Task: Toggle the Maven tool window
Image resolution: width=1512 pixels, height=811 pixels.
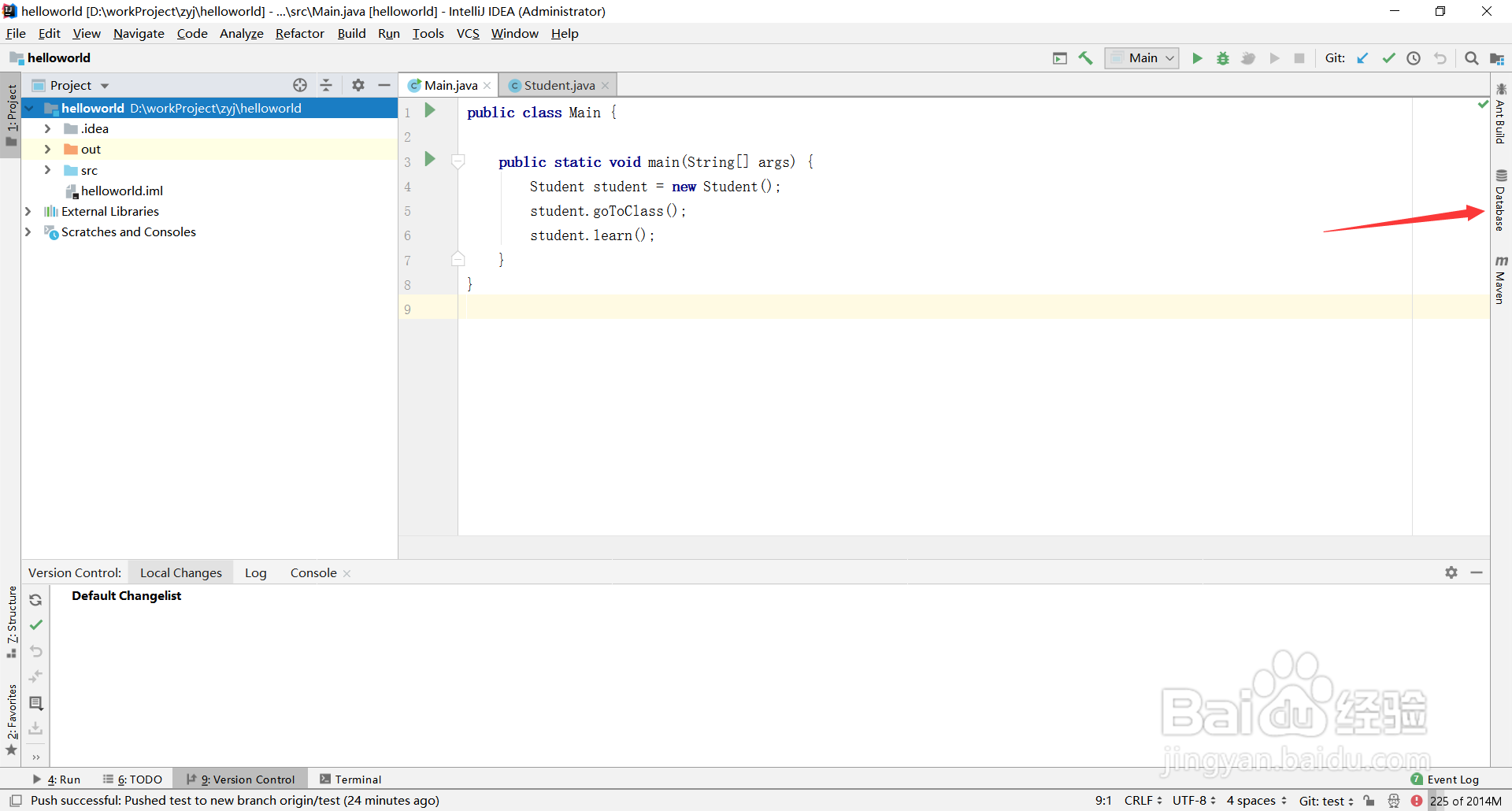Action: [1501, 280]
